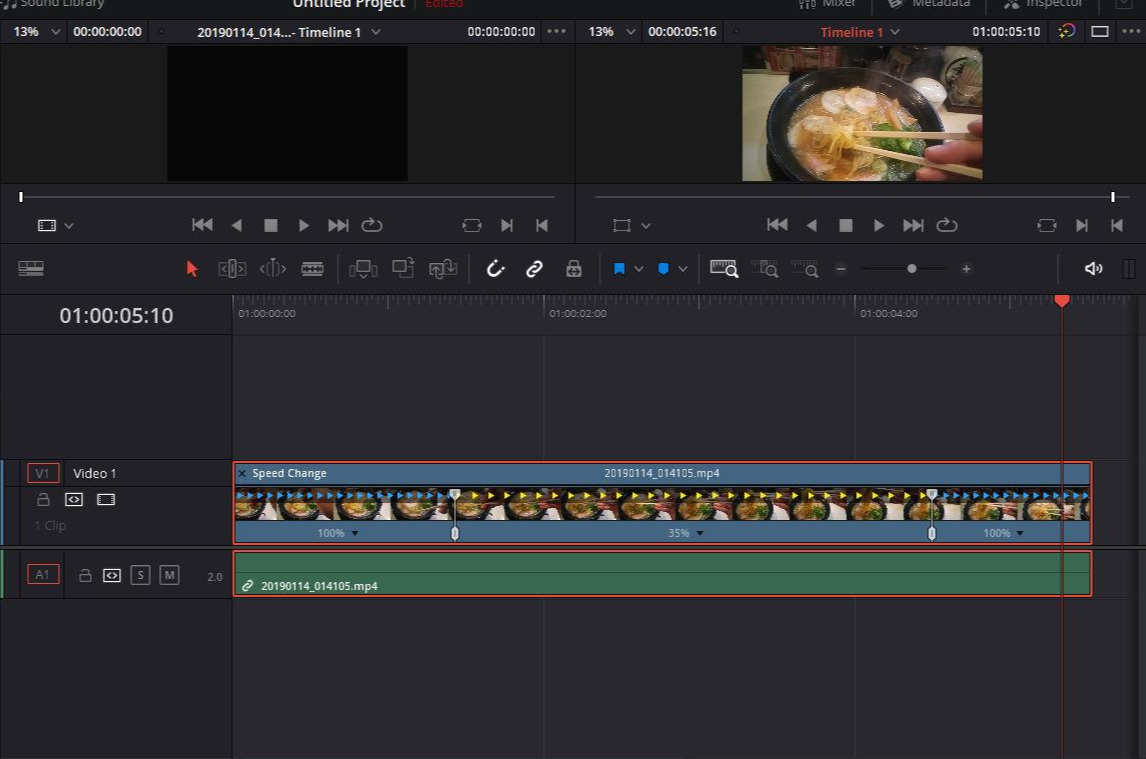This screenshot has height=759, width=1146.
Task: Select the Blade Edit Mode tool
Action: [312, 269]
